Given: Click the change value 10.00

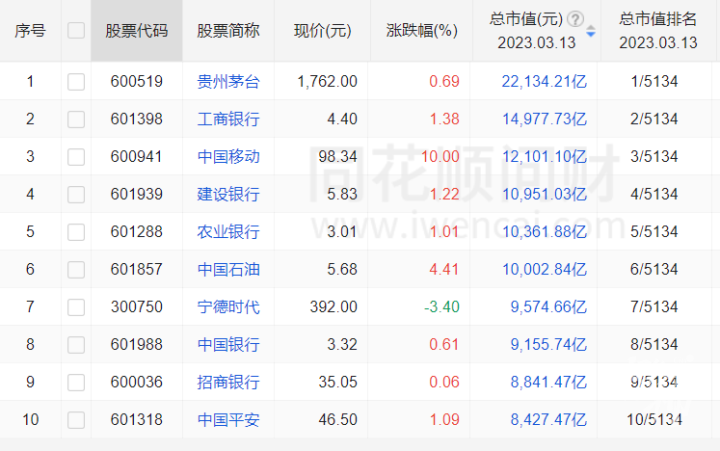Looking at the screenshot, I should coord(440,157).
